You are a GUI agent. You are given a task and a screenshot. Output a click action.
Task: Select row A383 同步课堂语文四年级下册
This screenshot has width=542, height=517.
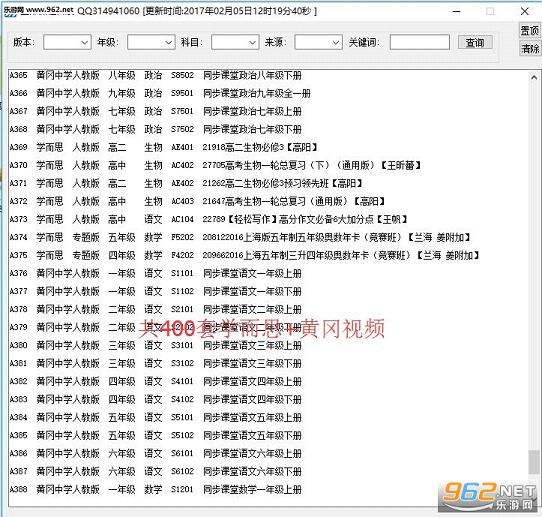[x=156, y=399]
